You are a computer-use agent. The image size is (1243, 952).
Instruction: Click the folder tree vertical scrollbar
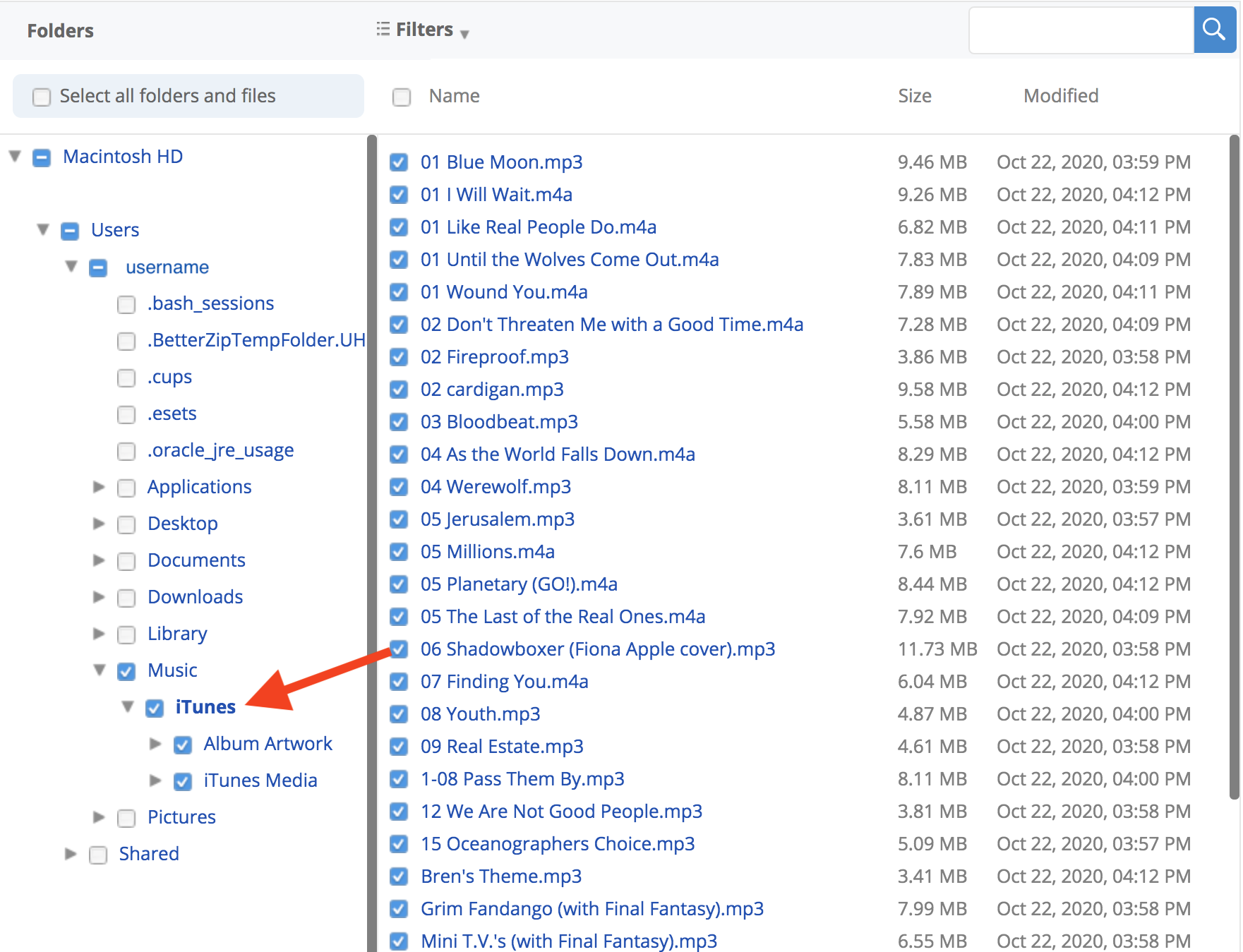click(372, 543)
